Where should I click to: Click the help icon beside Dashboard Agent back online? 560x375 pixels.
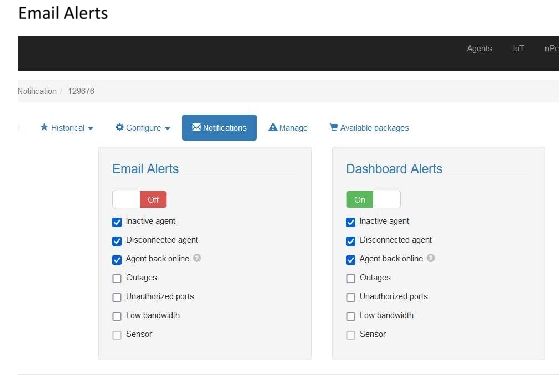pyautogui.click(x=431, y=258)
